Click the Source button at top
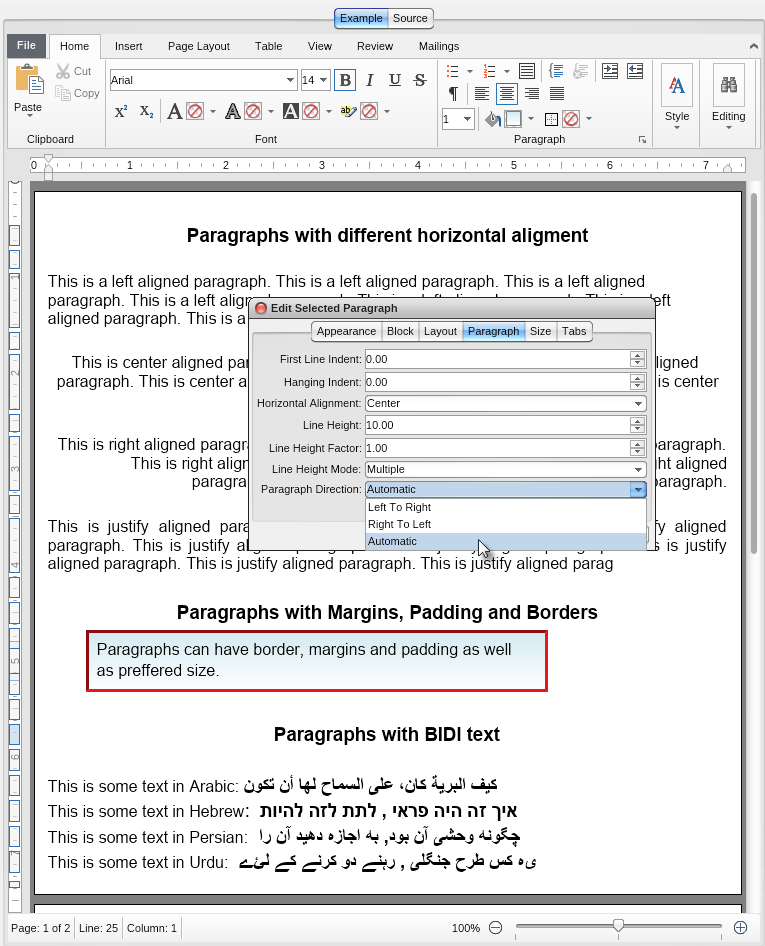The image size is (765, 946). pyautogui.click(x=410, y=18)
